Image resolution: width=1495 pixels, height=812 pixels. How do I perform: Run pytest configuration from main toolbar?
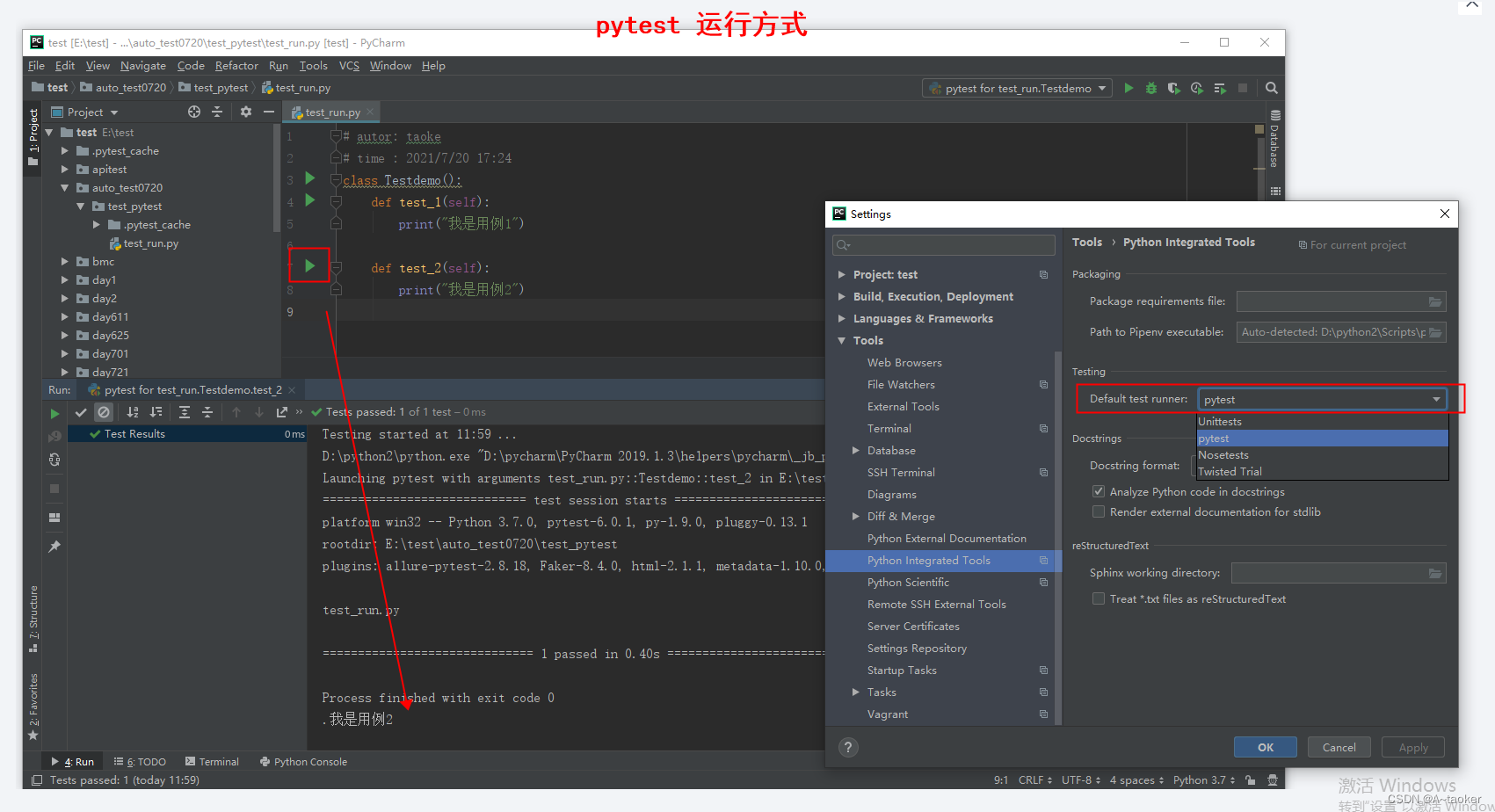point(1129,88)
